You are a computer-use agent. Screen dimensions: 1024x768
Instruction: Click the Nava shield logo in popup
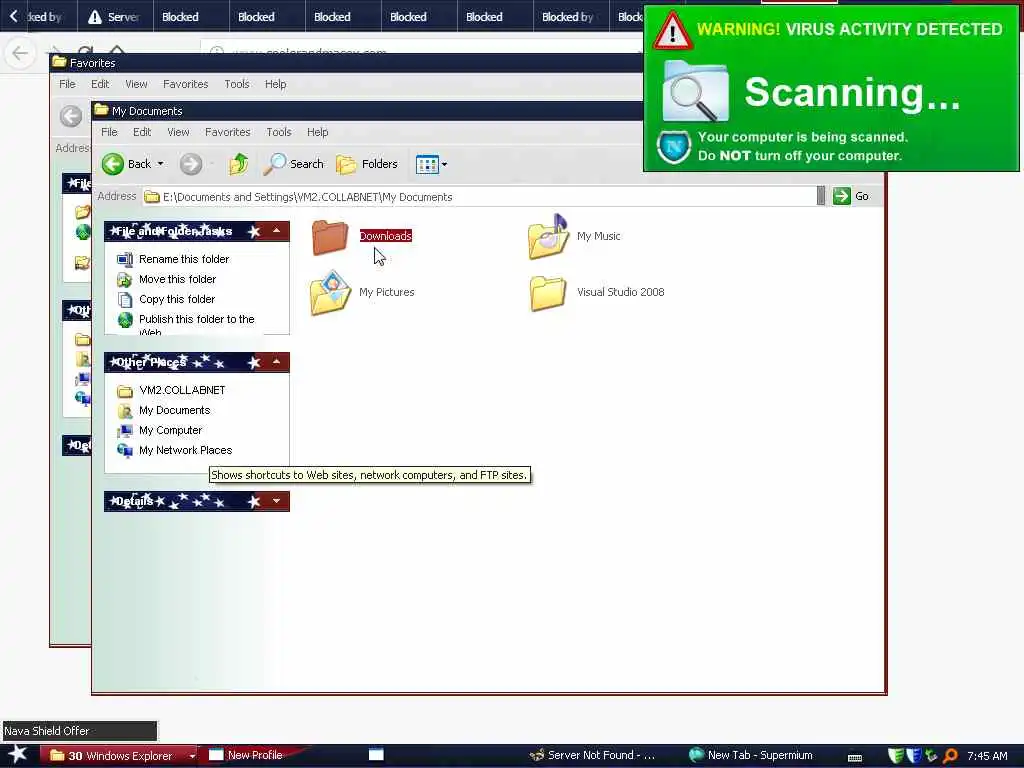tap(674, 147)
